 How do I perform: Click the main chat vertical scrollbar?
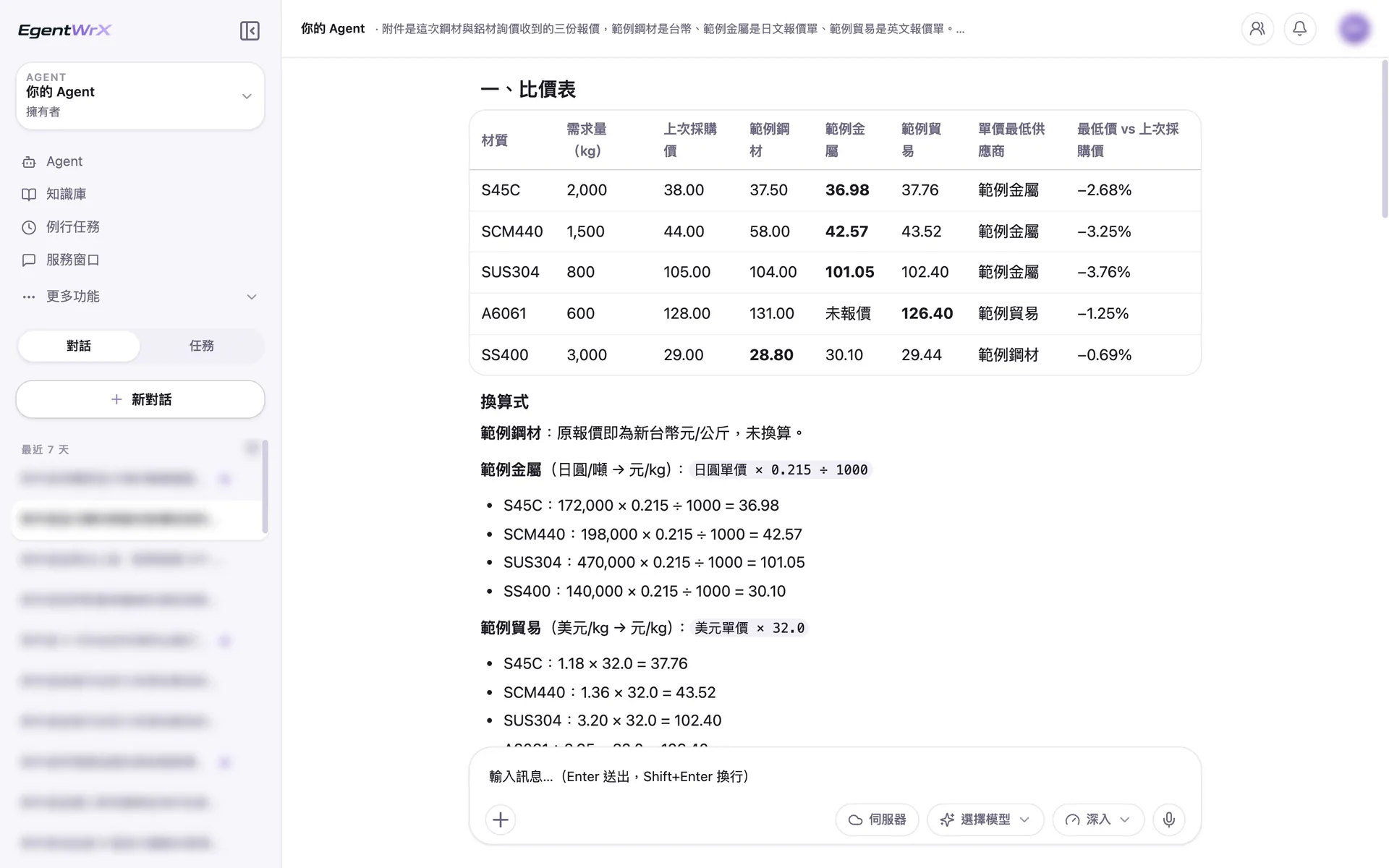pos(1384,137)
